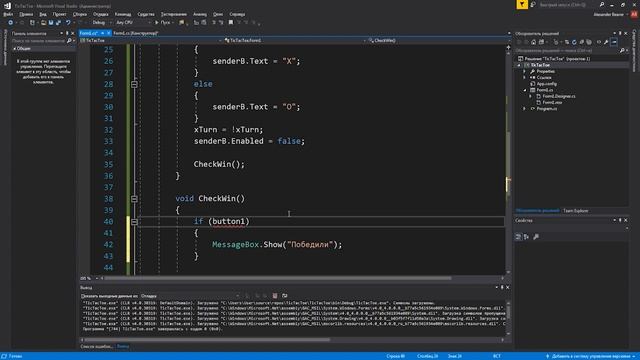Viewport: 640px width, 360px height.
Task: Click the Undo arrow in the toolbar
Action: [x=68, y=22]
